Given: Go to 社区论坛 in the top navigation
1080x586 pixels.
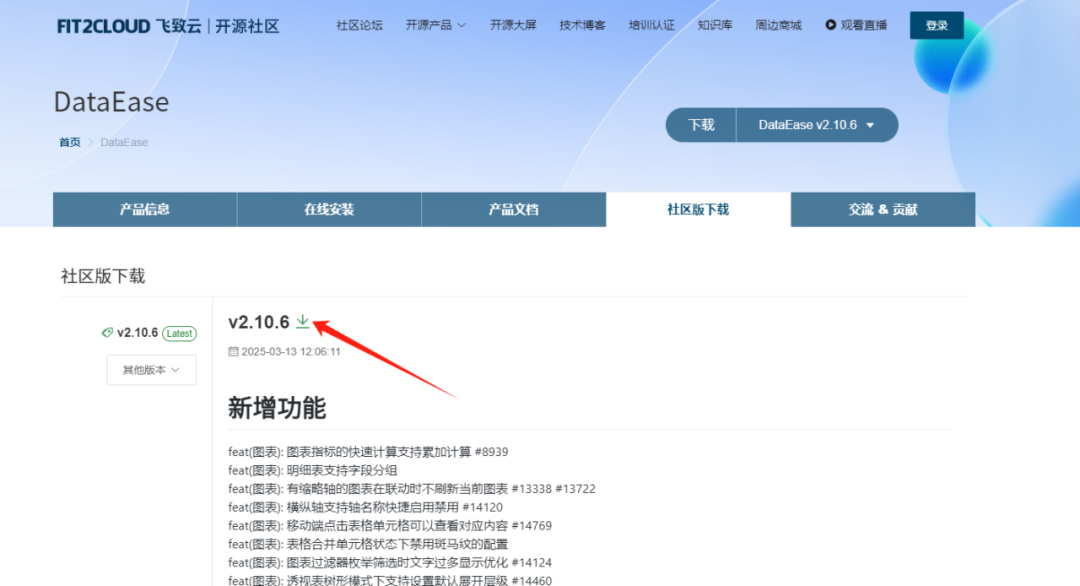Looking at the screenshot, I should coord(360,25).
